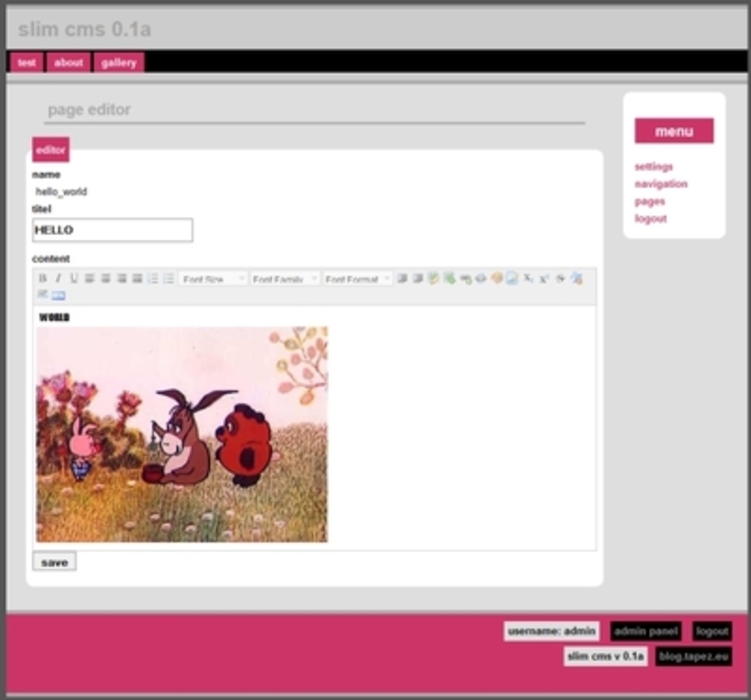Click the logout button in footer
751x700 pixels.
(x=712, y=631)
